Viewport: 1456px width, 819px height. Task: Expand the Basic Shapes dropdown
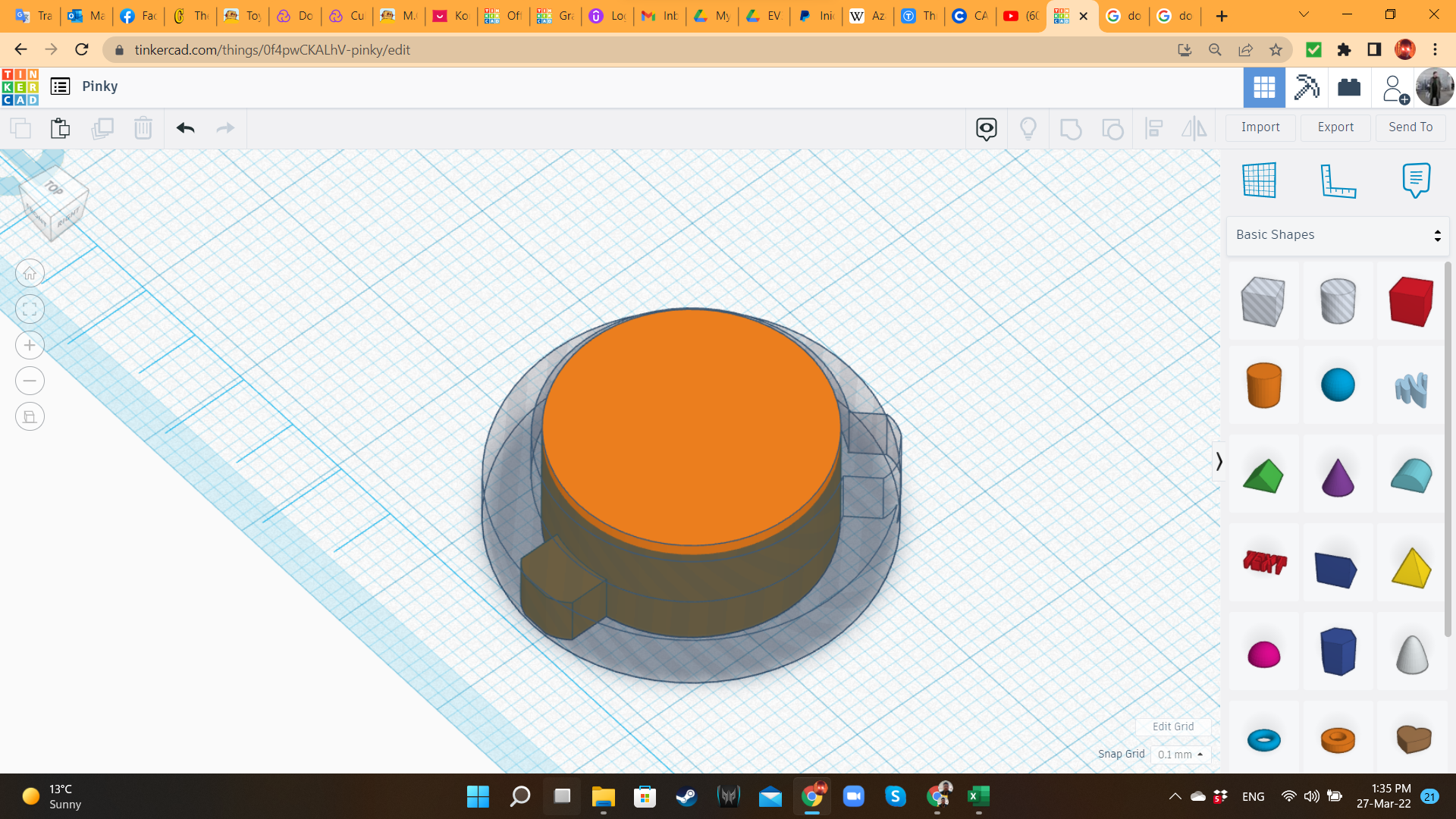point(1338,235)
